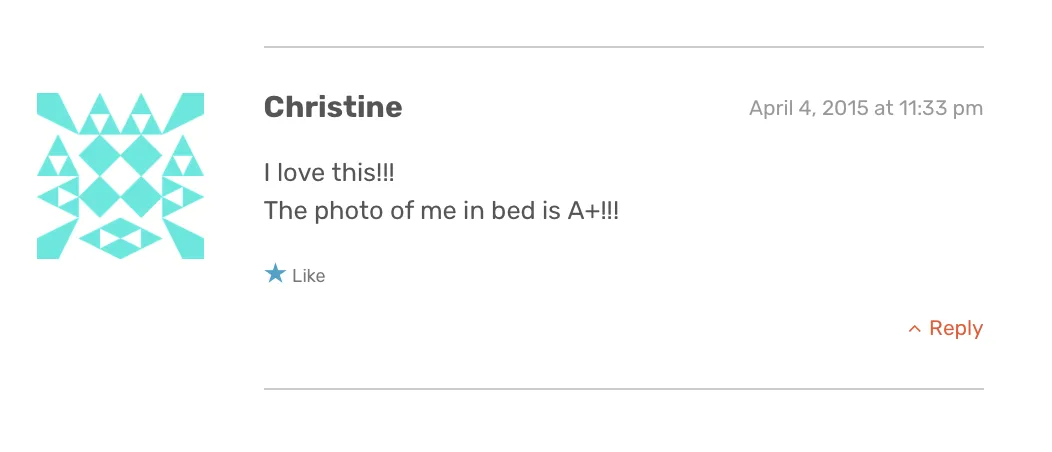This screenshot has height=452, width=1052.
Task: Open Christine's teal geometric avatar
Action: (x=120, y=176)
